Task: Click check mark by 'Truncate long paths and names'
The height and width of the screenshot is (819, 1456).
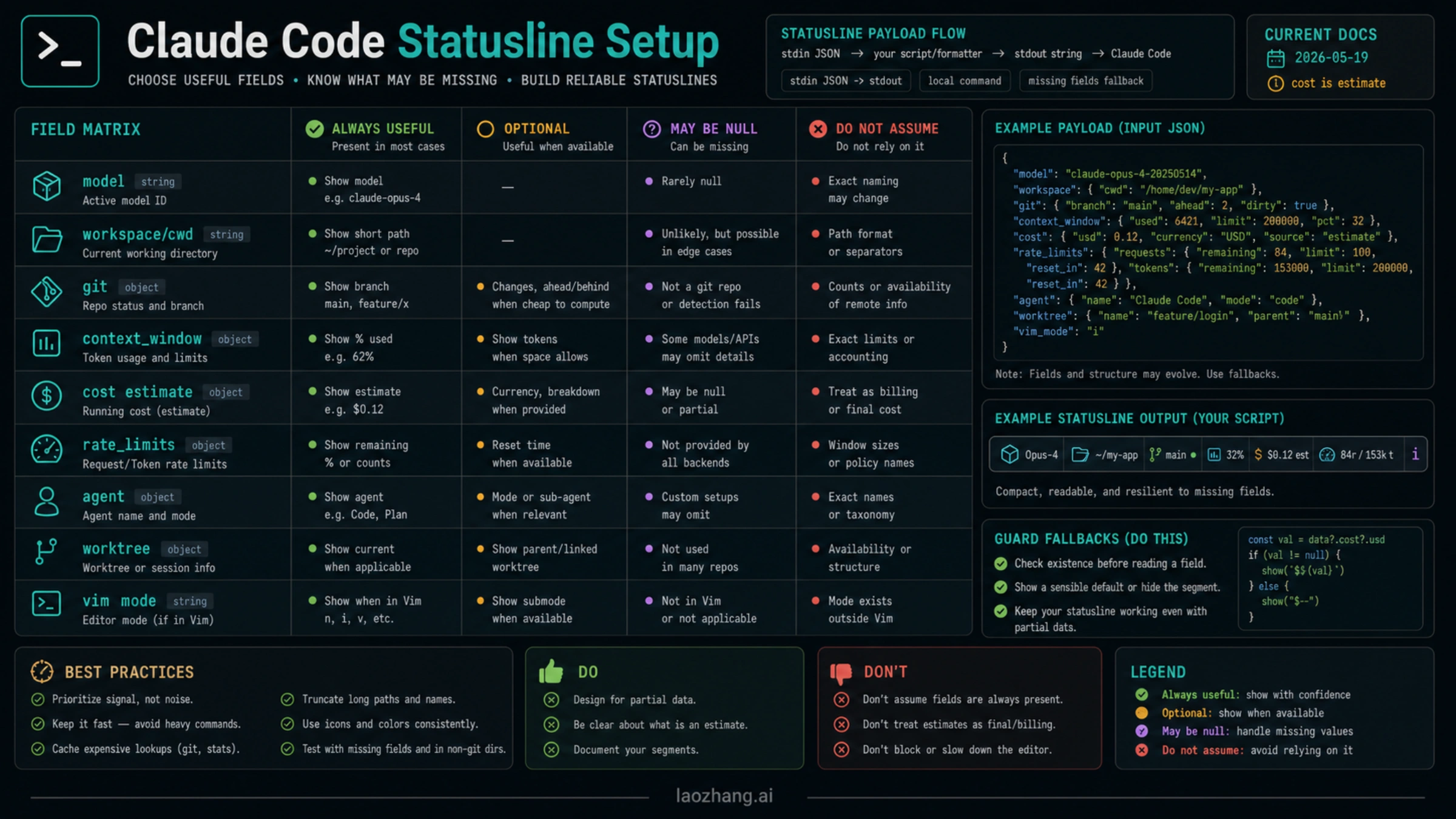Action: (288, 699)
